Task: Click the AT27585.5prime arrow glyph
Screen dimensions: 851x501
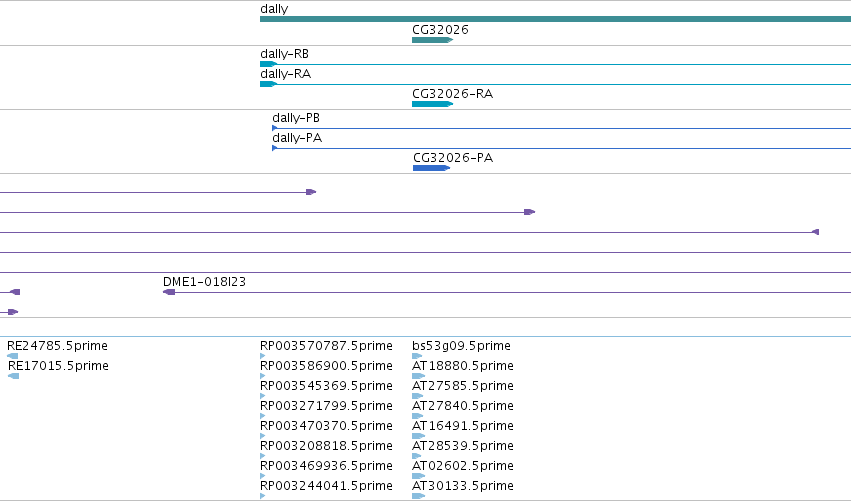Action: click(418, 396)
